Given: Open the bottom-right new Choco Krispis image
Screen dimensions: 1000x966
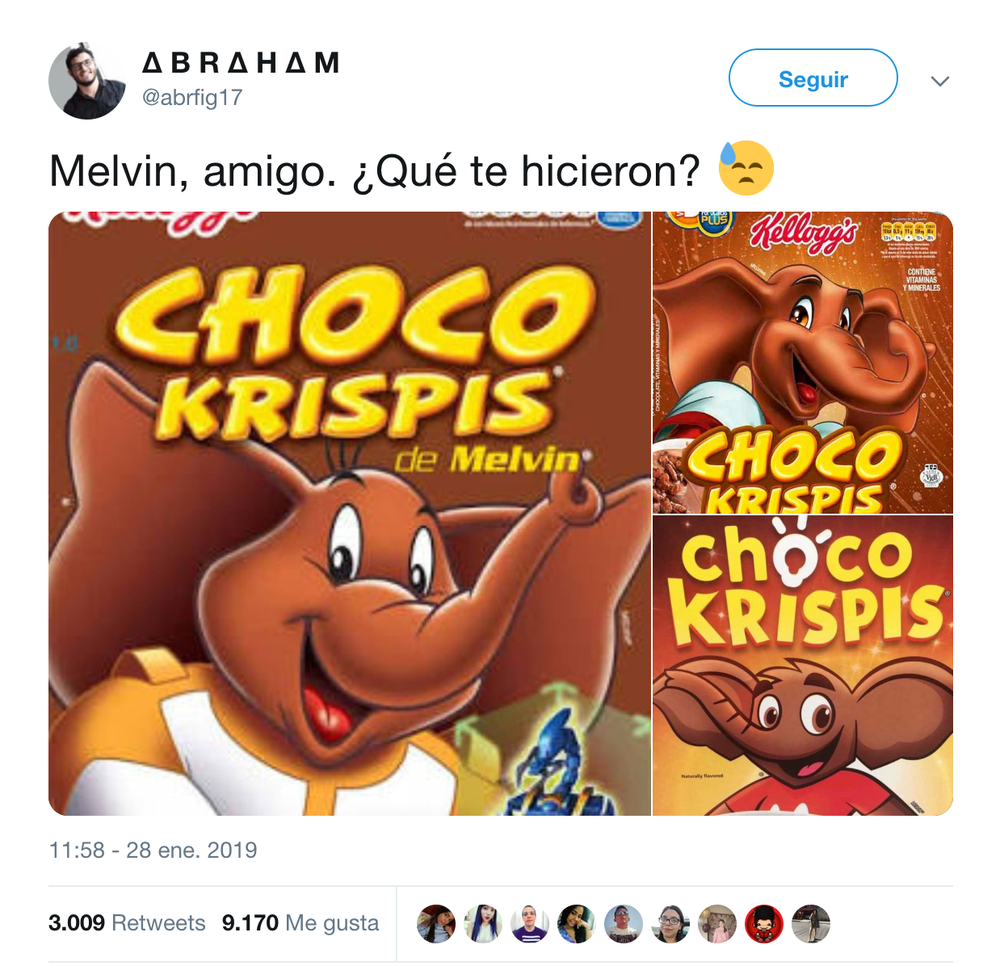Looking at the screenshot, I should pos(803,666).
